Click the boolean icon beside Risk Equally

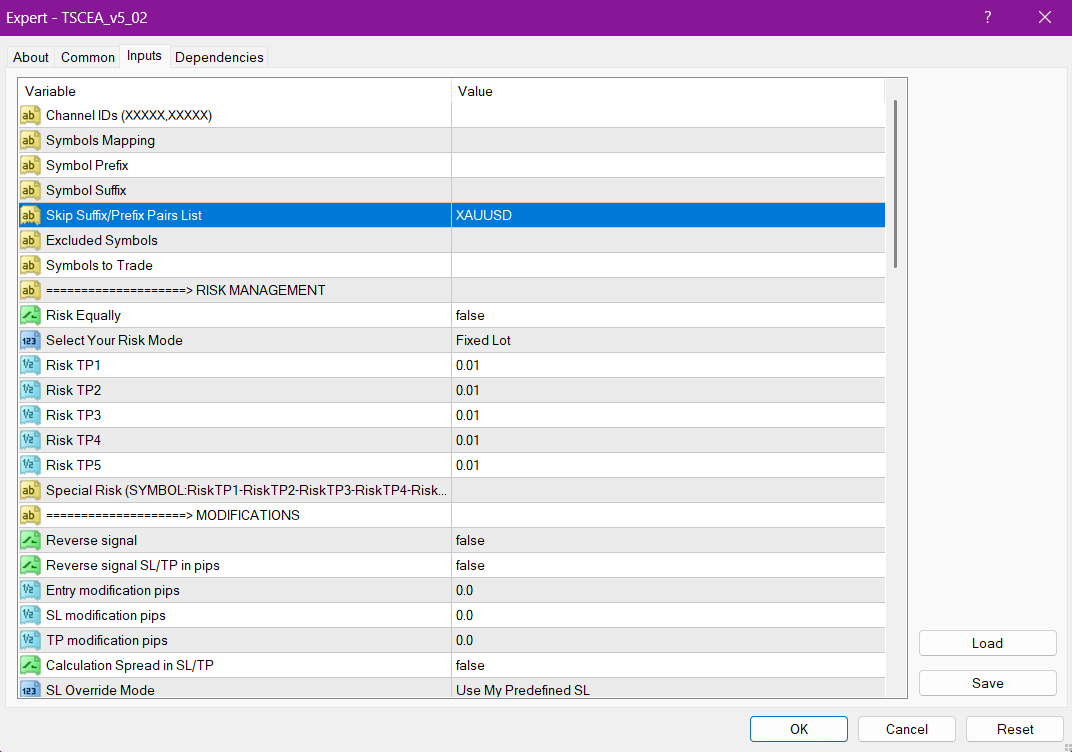pyautogui.click(x=30, y=315)
